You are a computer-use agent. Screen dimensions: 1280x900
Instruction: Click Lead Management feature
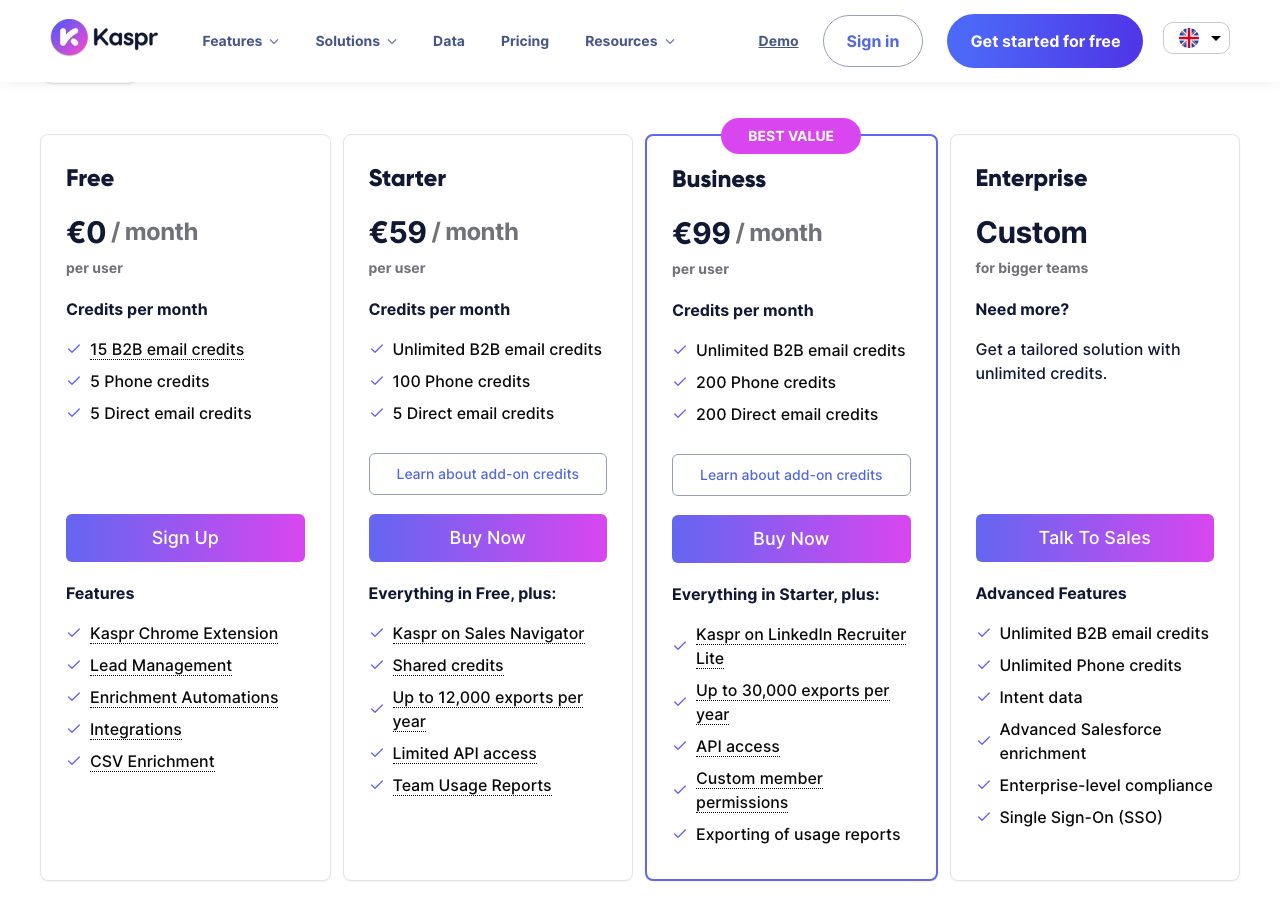coord(161,665)
